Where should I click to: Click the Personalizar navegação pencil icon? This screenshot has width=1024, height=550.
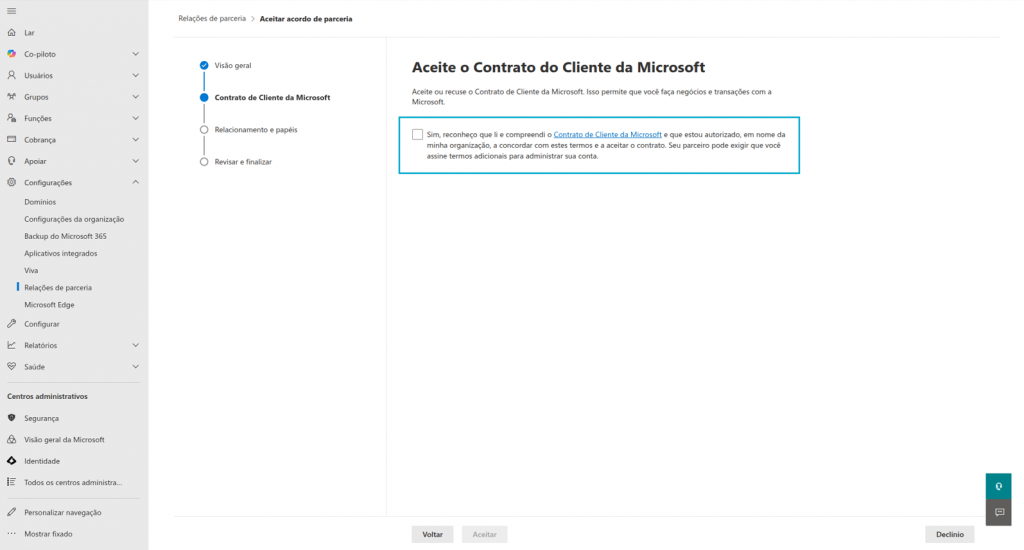coord(12,512)
